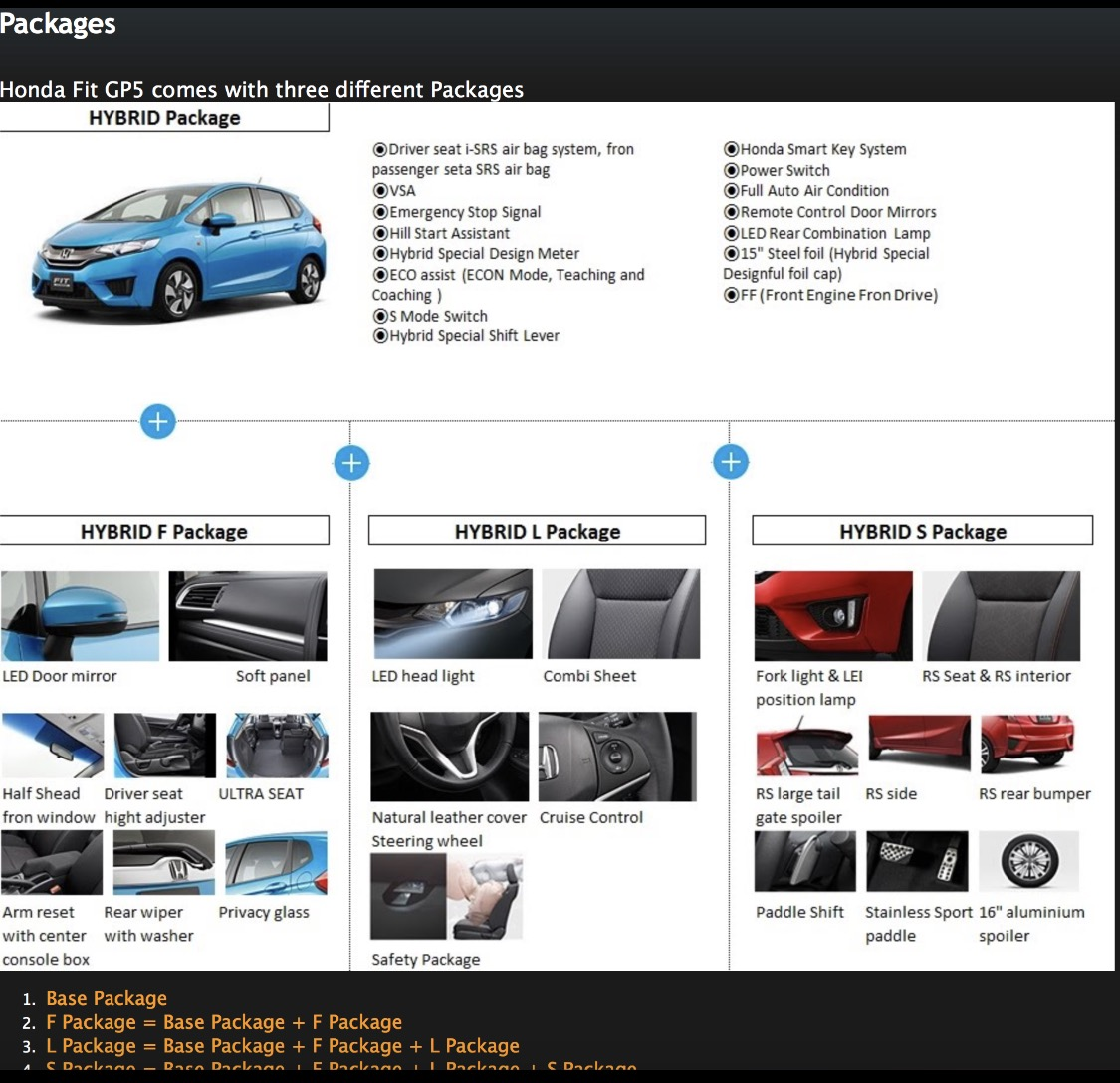Select the Paddle Shift thumbnail

(x=805, y=861)
